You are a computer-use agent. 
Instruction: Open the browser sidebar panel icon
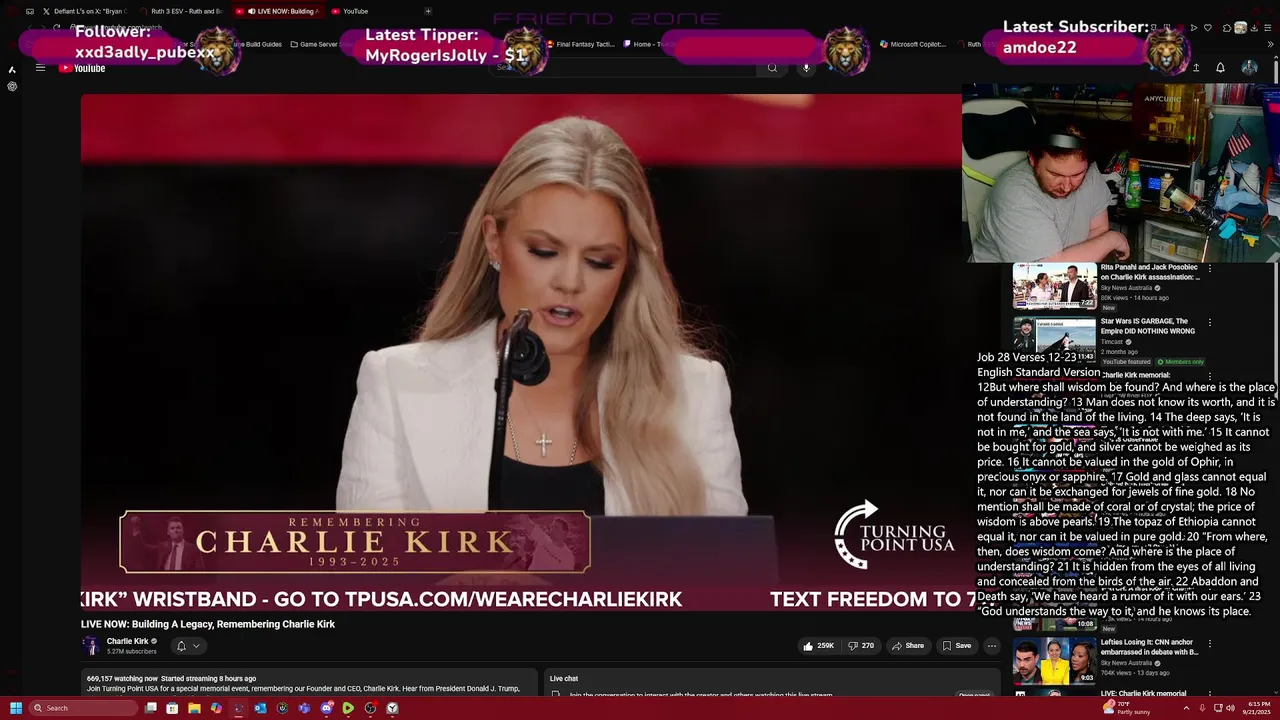click(x=12, y=70)
